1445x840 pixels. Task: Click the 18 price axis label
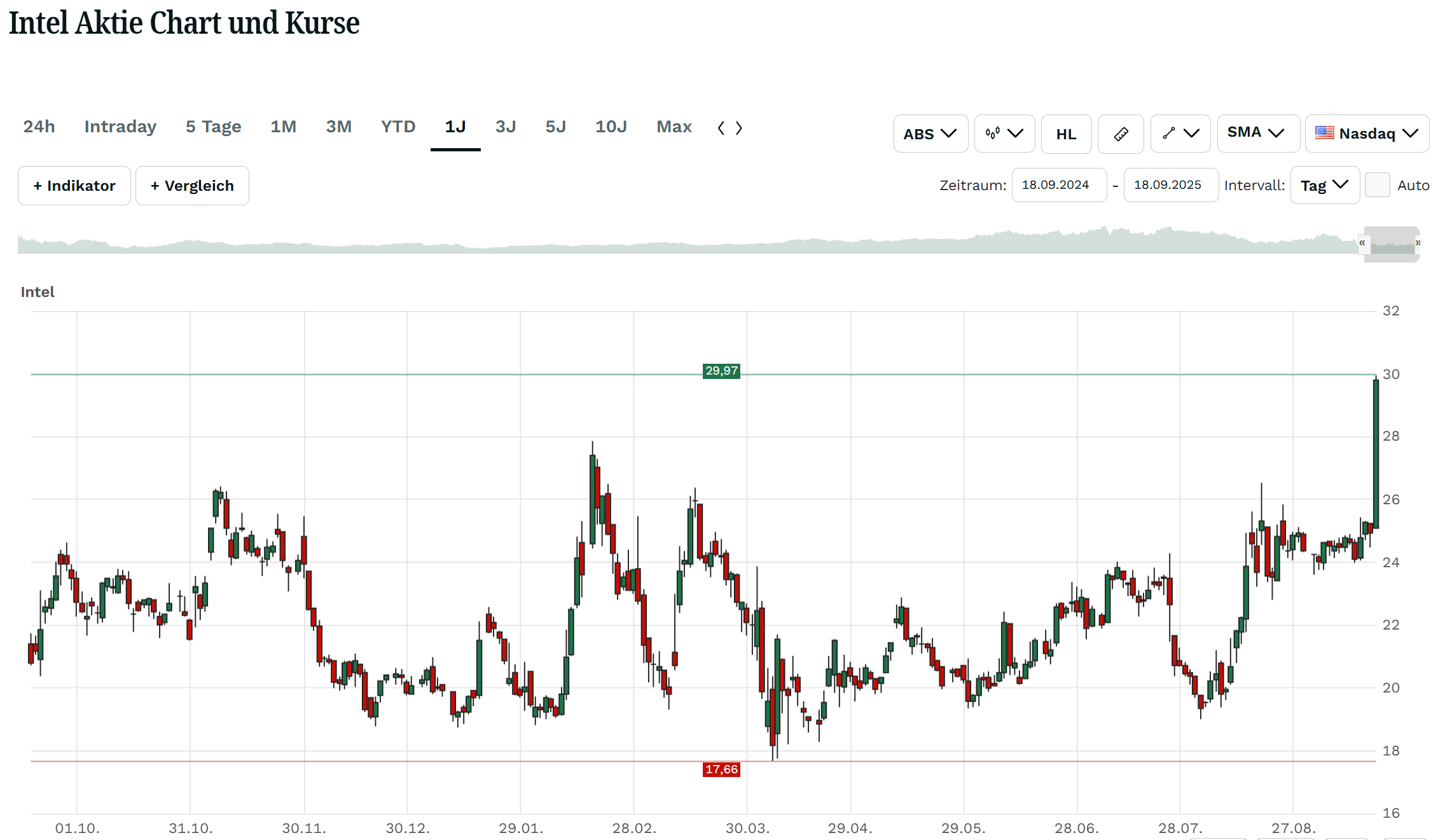click(x=1391, y=751)
